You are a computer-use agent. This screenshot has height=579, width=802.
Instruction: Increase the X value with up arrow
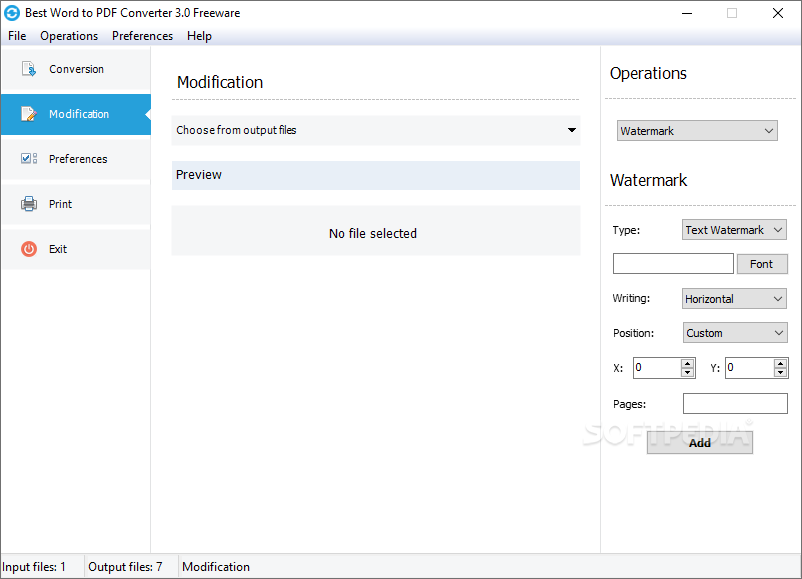(687, 363)
